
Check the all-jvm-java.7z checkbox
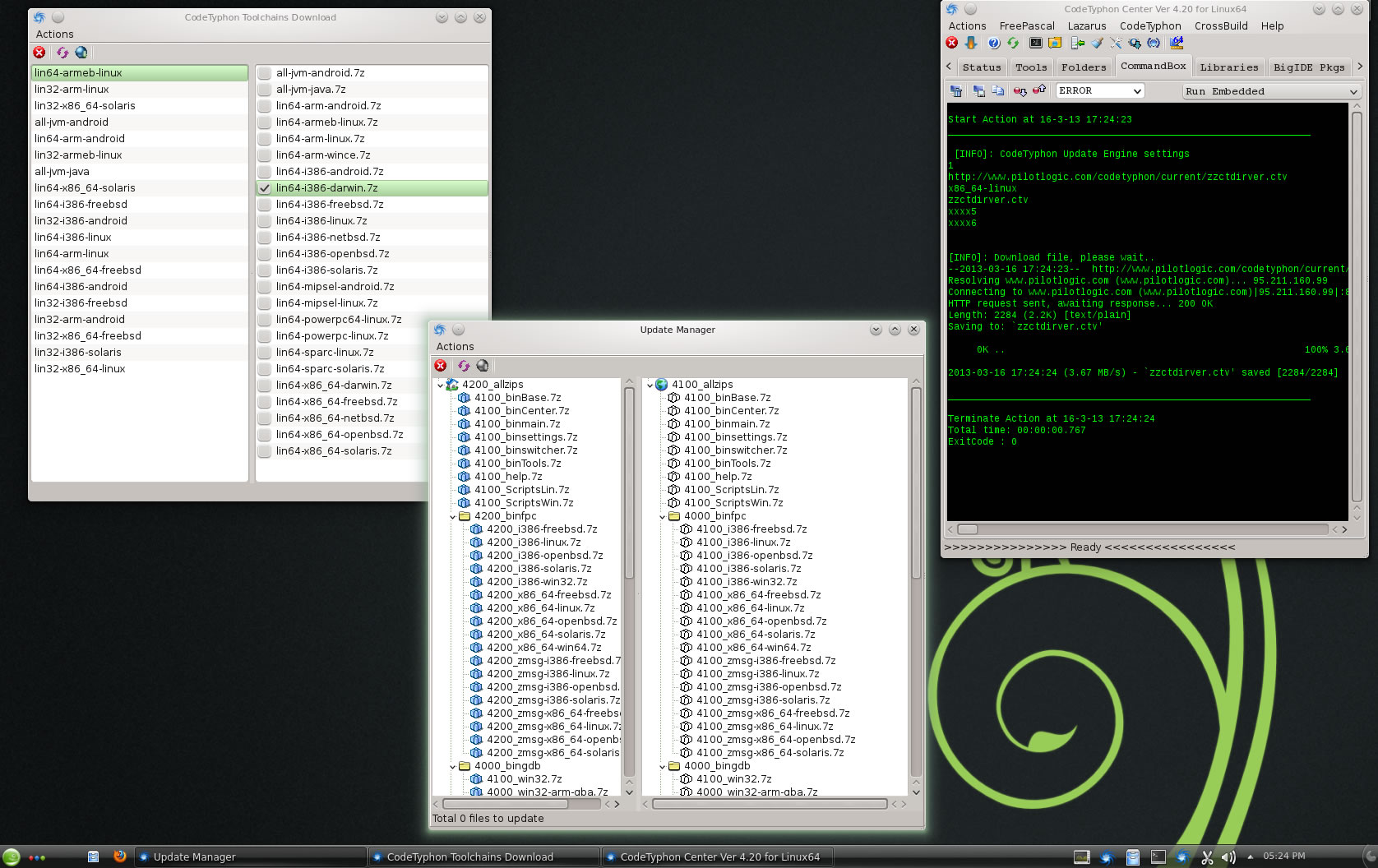tap(265, 90)
